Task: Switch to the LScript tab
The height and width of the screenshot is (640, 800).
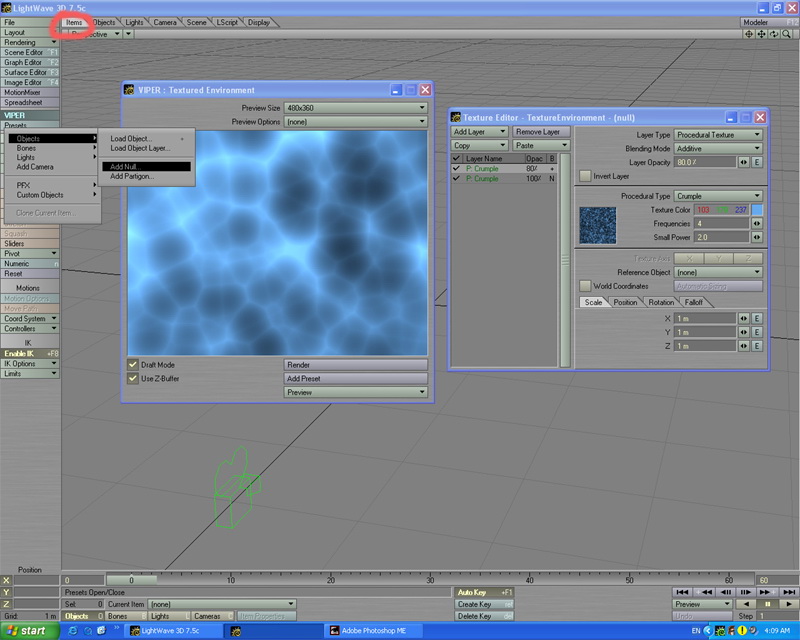Action: point(227,22)
